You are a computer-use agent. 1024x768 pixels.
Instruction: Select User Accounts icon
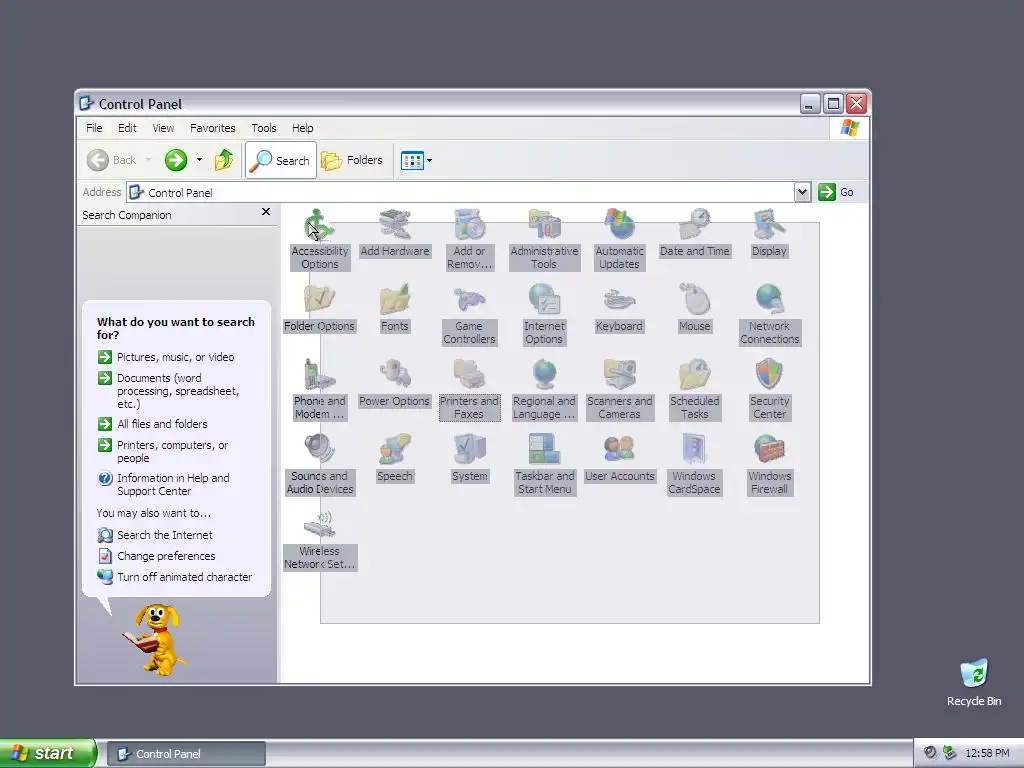tap(619, 458)
